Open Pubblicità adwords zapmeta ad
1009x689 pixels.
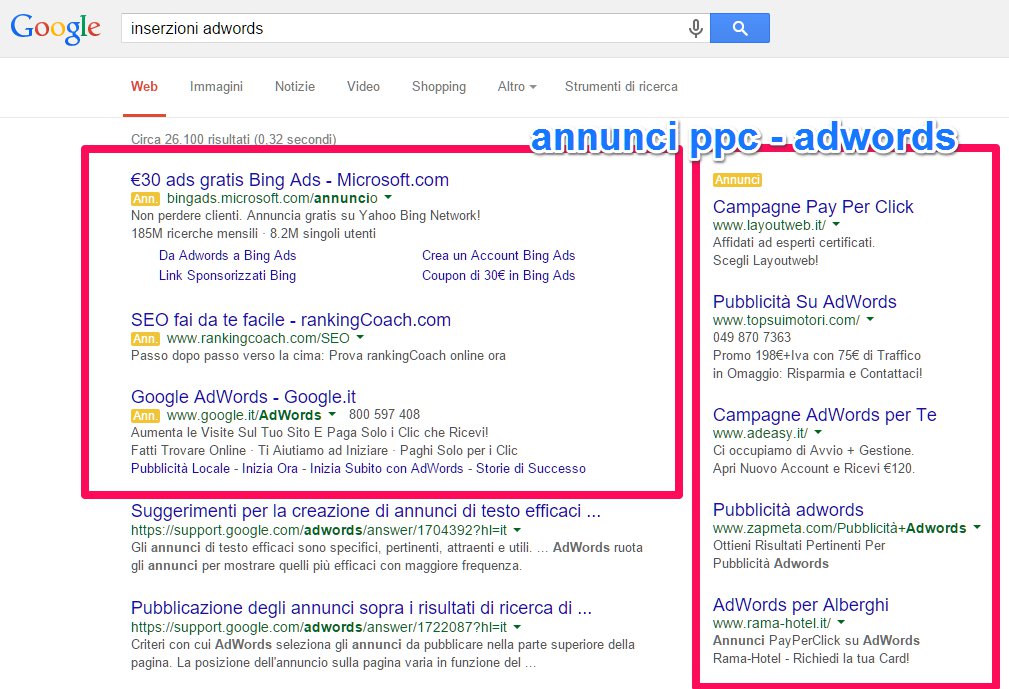click(x=788, y=510)
